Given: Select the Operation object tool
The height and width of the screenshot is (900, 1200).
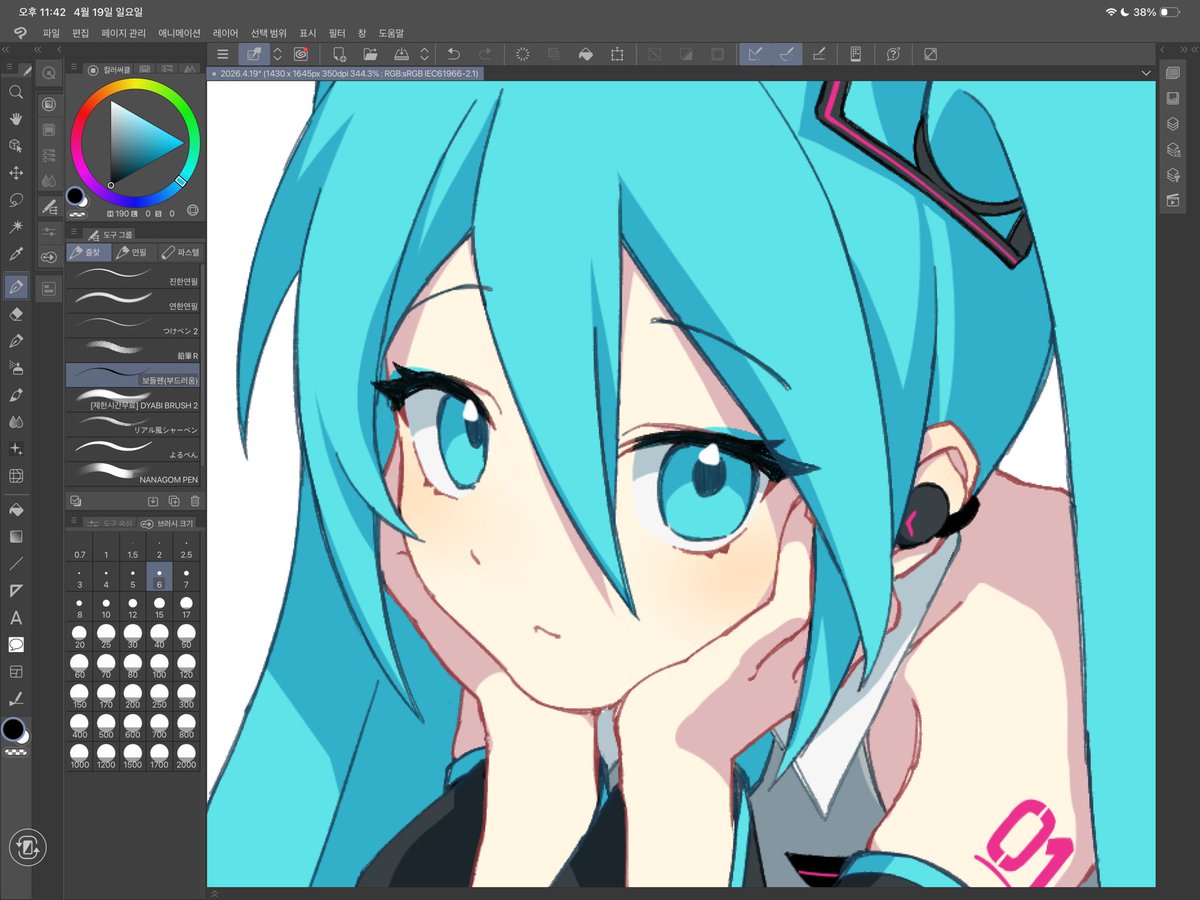Looking at the screenshot, I should 16,146.
